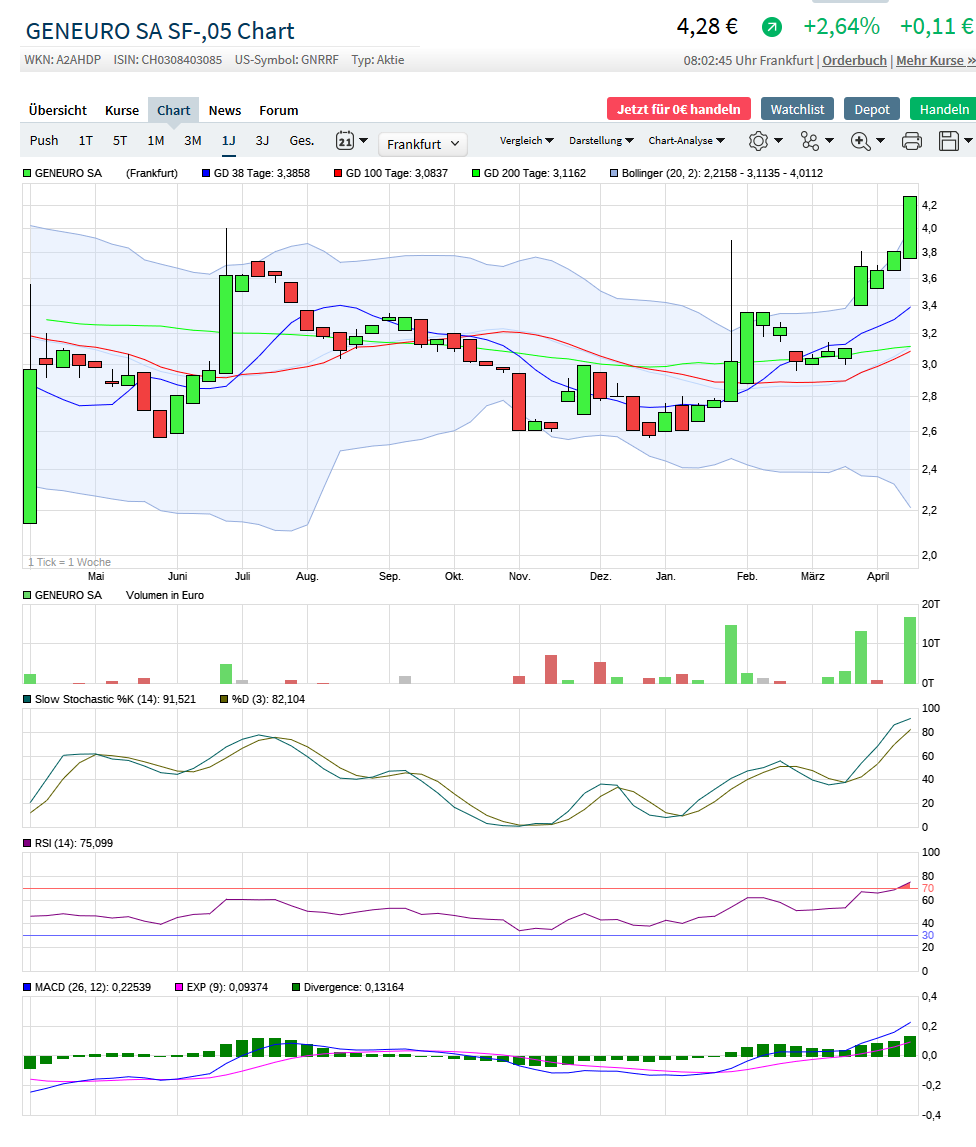Screen dimensions: 976x1147
Task: Switch to the Kurse tab
Action: (121, 110)
